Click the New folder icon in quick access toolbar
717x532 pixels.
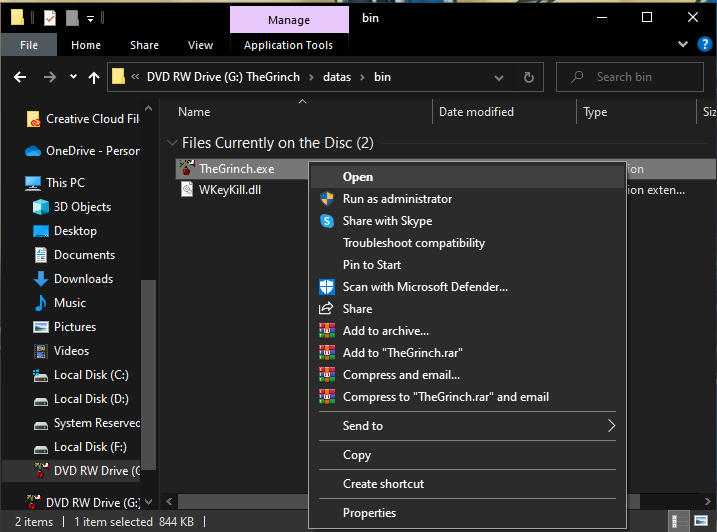(x=72, y=18)
